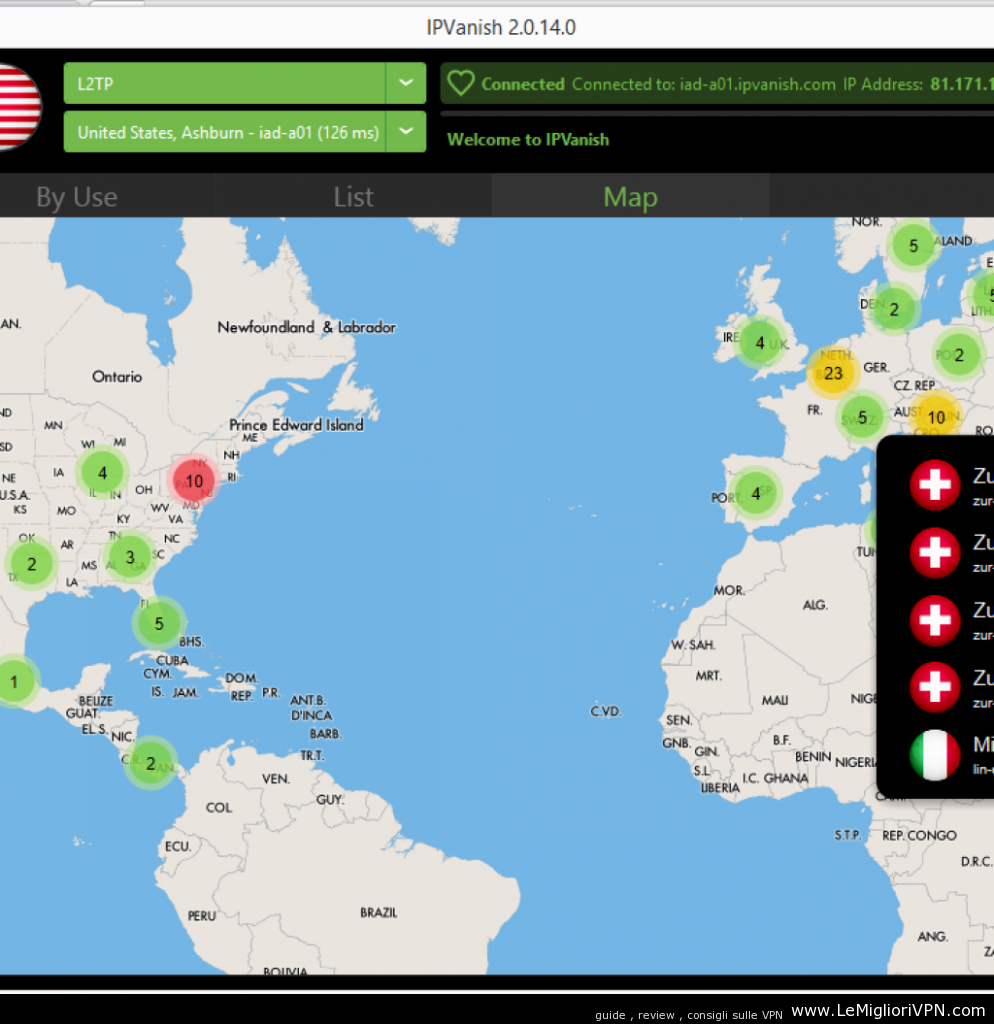The height and width of the screenshot is (1024, 994).
Task: Expand the L2TP protocol dropdown arrow
Action: [406, 83]
